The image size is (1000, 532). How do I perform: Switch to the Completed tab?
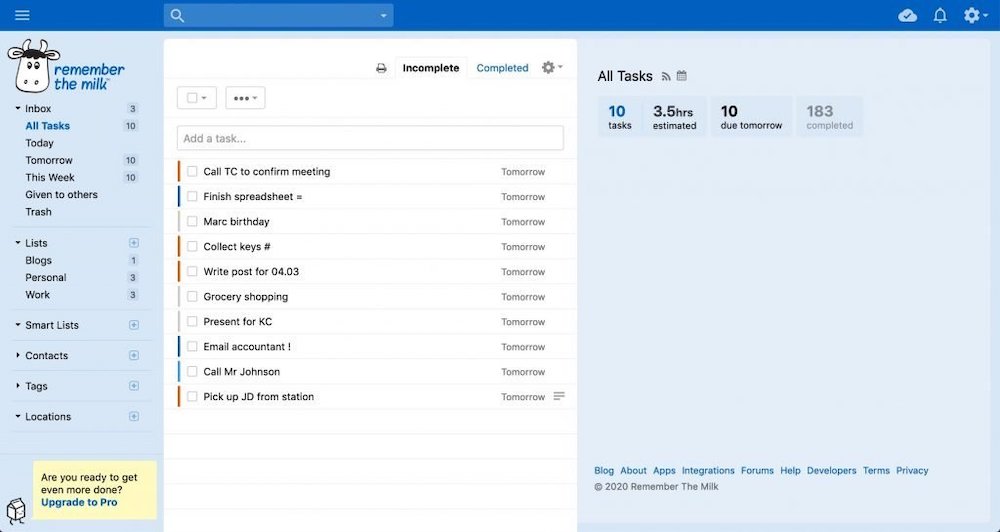tap(502, 68)
